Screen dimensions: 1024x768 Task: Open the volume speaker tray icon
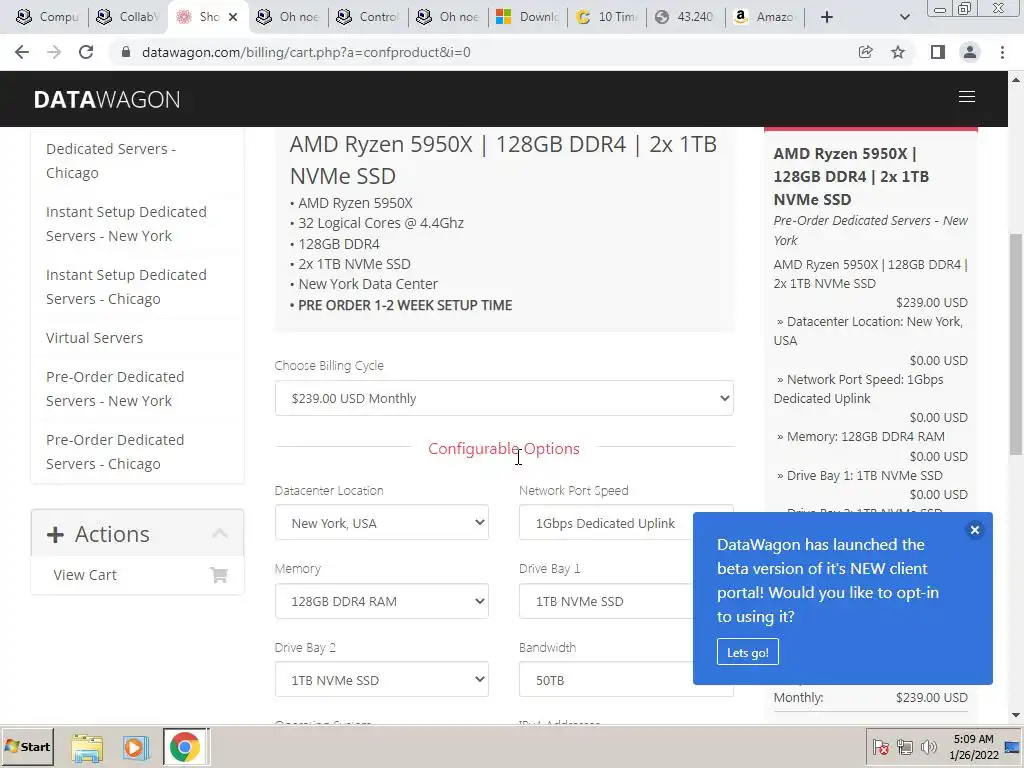[x=928, y=747]
